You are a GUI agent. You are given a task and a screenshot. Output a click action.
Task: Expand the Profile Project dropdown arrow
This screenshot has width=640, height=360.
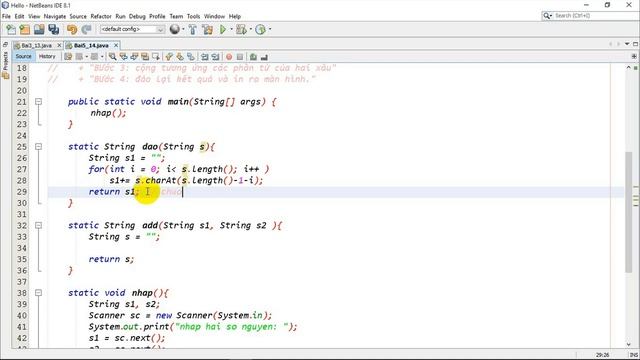[x=270, y=29]
